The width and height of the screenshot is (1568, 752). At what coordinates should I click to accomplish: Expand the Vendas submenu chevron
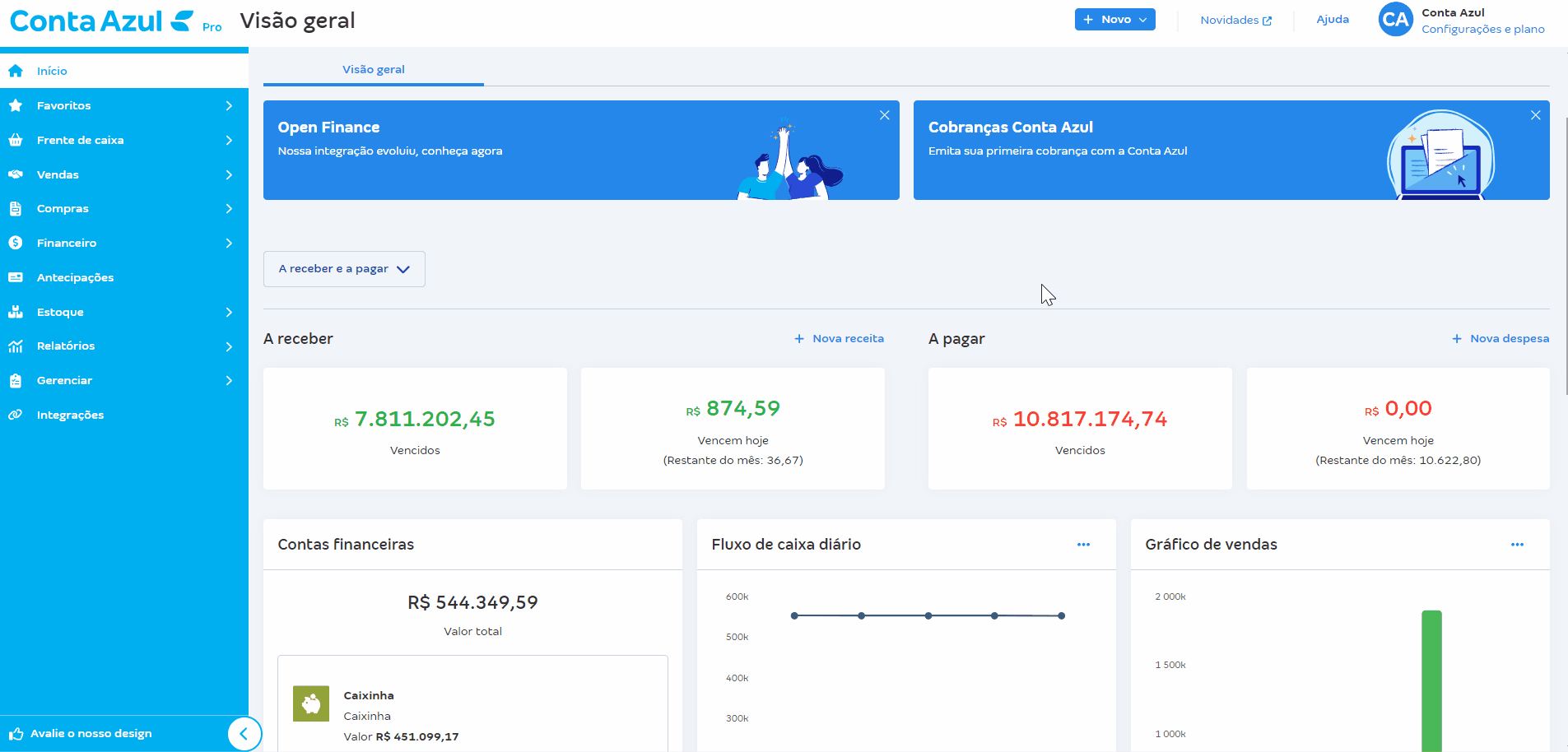tap(229, 174)
